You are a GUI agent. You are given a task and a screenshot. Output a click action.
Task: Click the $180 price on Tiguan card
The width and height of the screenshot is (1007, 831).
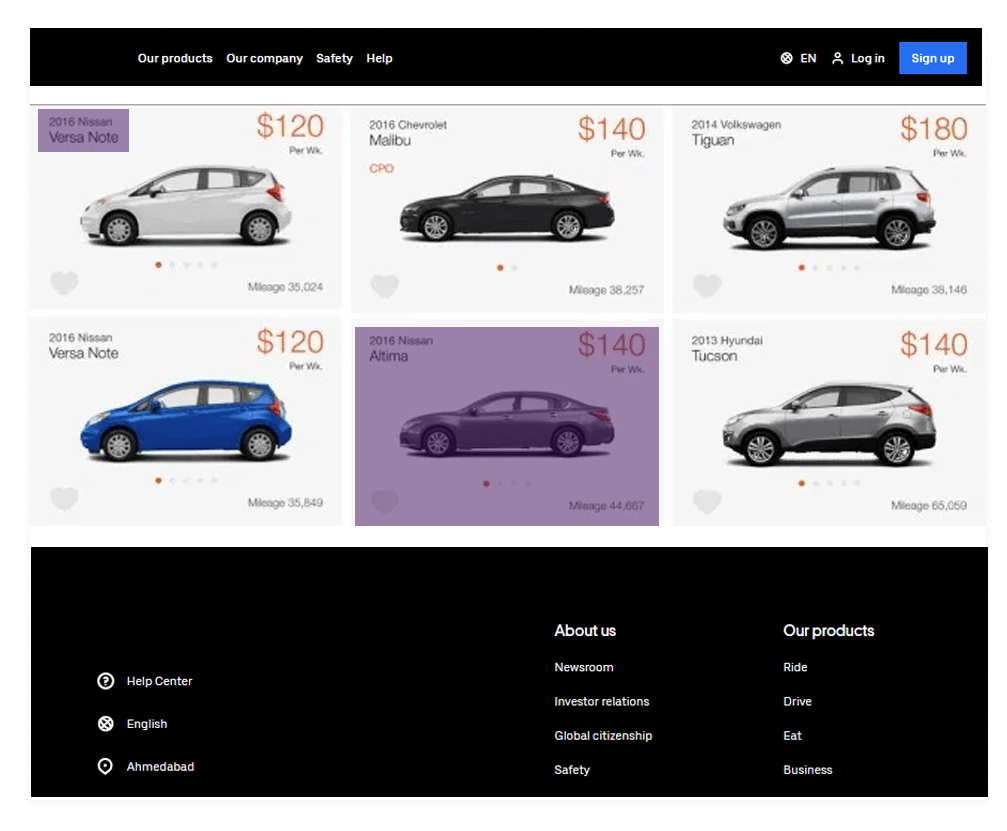[x=934, y=128]
